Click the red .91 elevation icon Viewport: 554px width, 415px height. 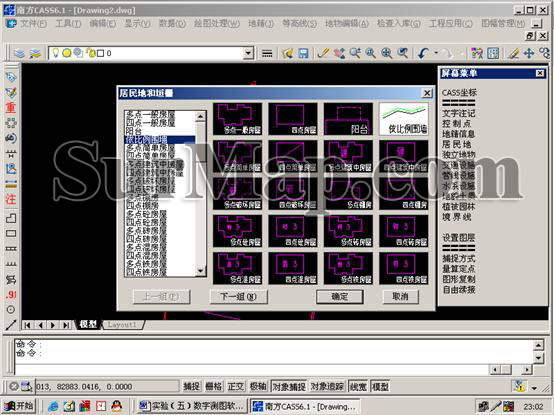(x=11, y=295)
